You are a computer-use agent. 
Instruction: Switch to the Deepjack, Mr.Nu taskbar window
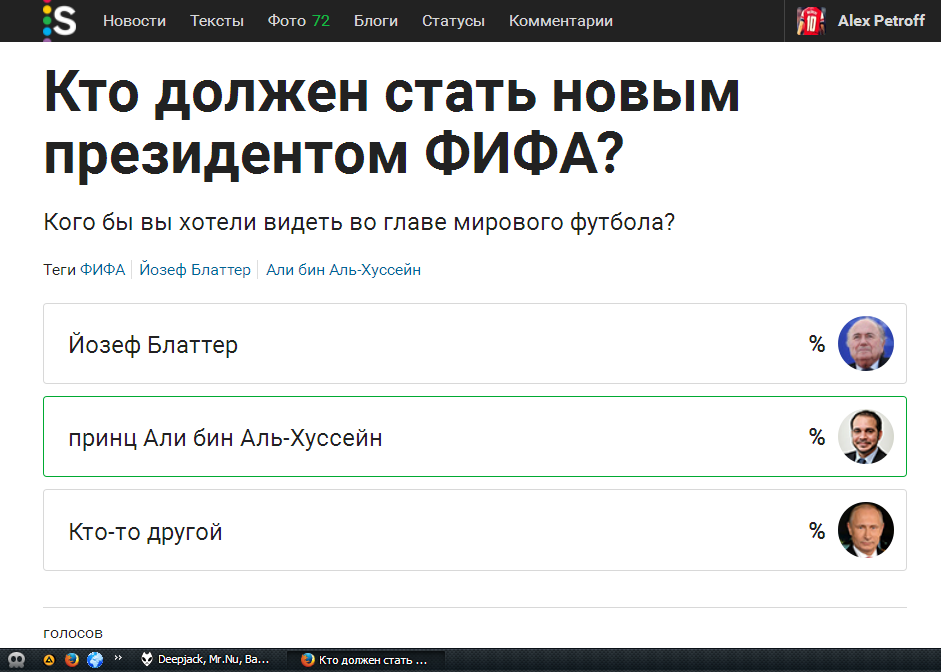205,660
